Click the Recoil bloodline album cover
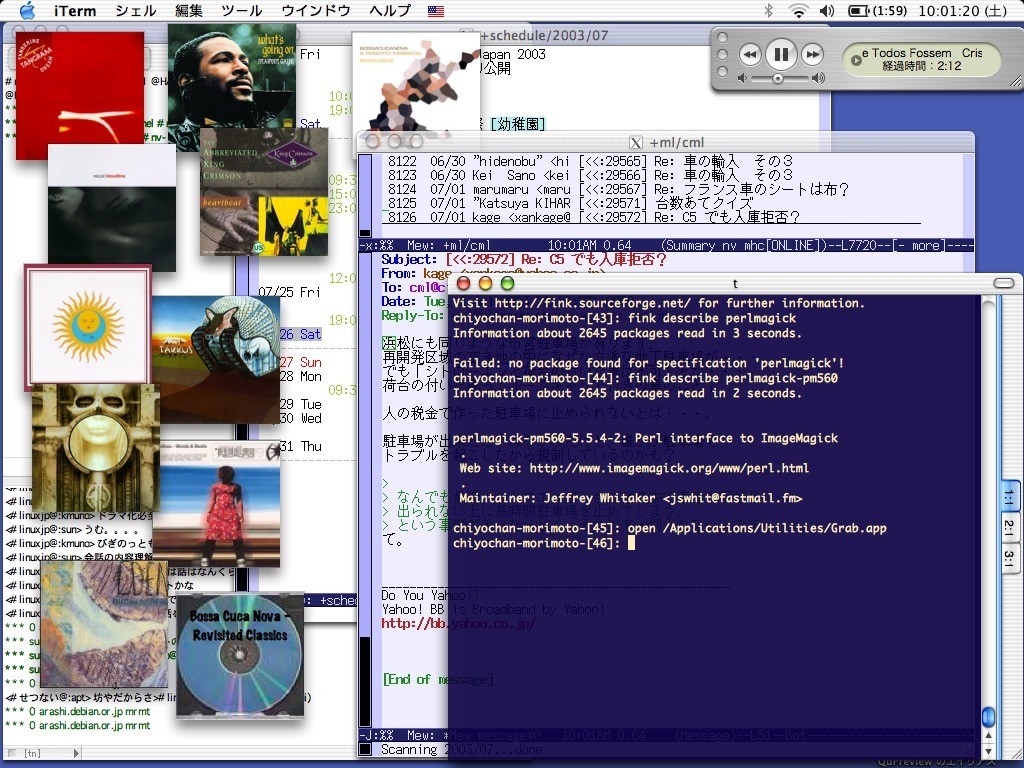This screenshot has width=1024, height=768. point(112,208)
